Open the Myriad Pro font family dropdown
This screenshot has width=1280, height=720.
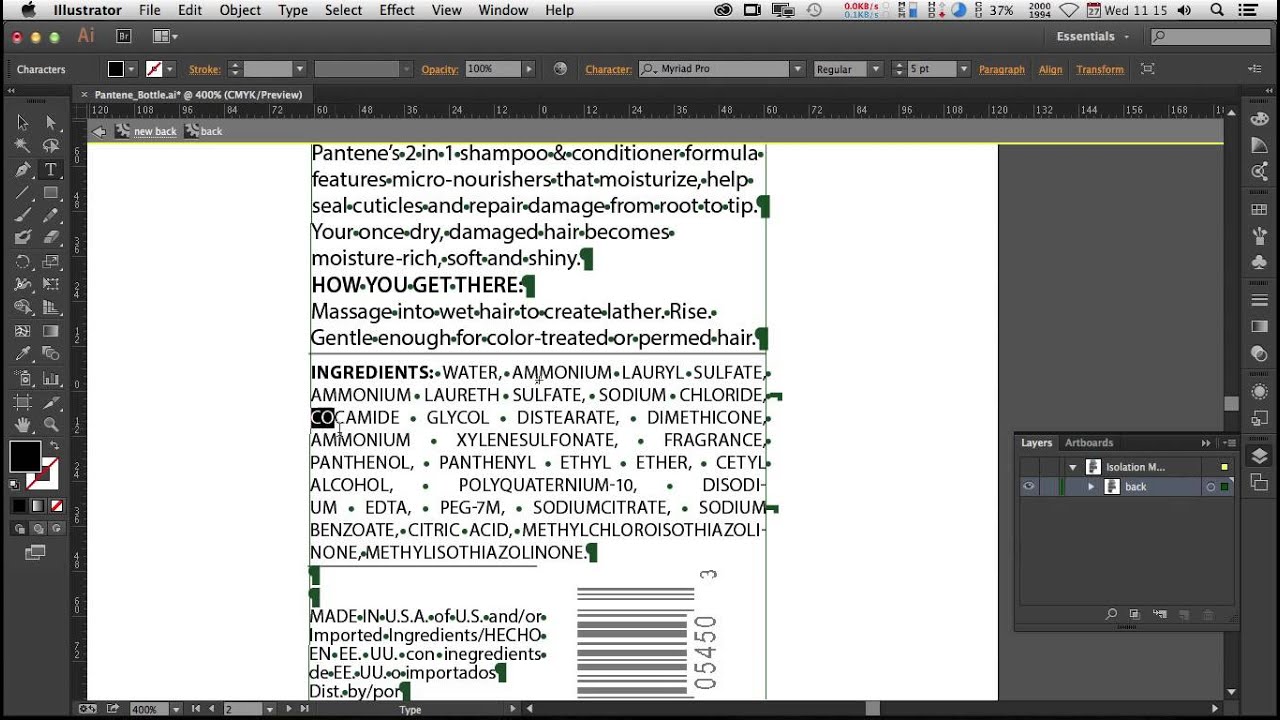point(797,69)
